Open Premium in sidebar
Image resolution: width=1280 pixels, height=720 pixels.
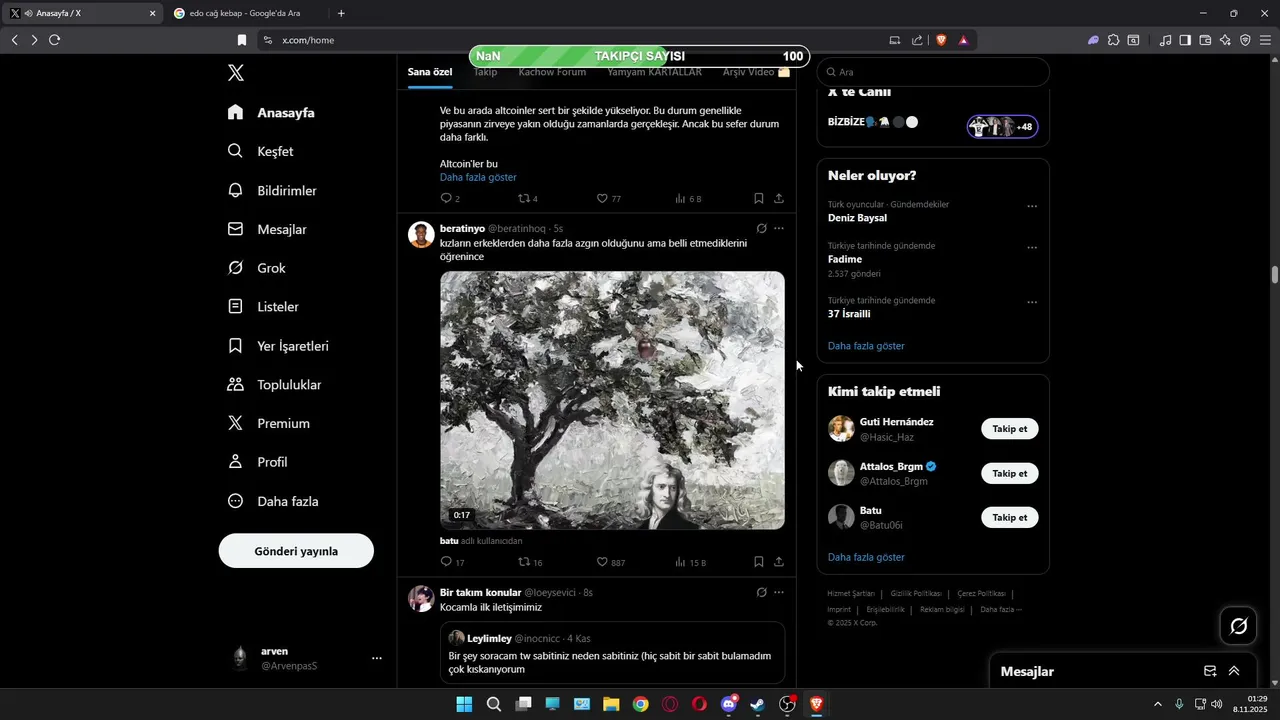(268, 424)
